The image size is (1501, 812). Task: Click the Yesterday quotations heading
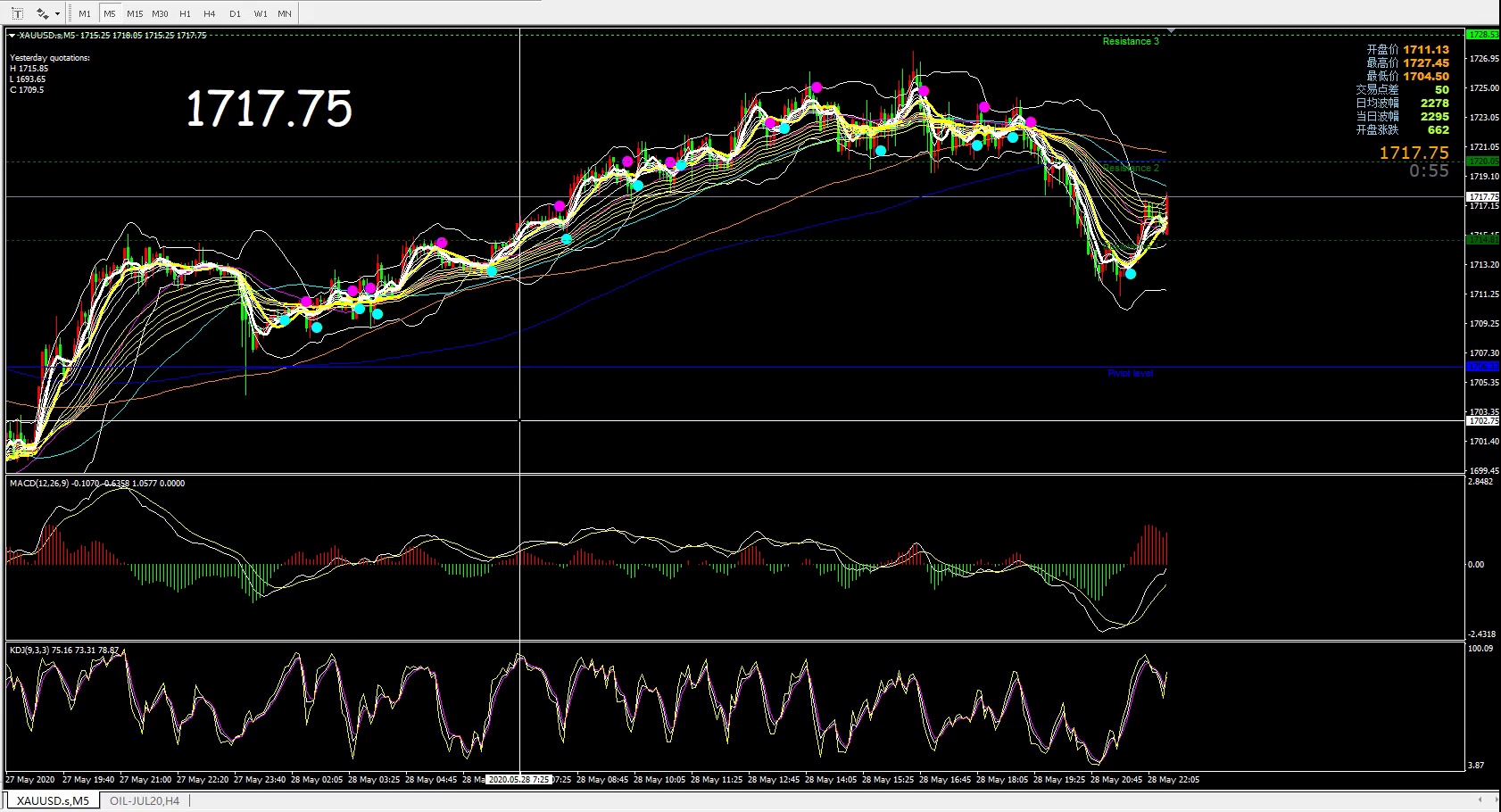[x=50, y=58]
